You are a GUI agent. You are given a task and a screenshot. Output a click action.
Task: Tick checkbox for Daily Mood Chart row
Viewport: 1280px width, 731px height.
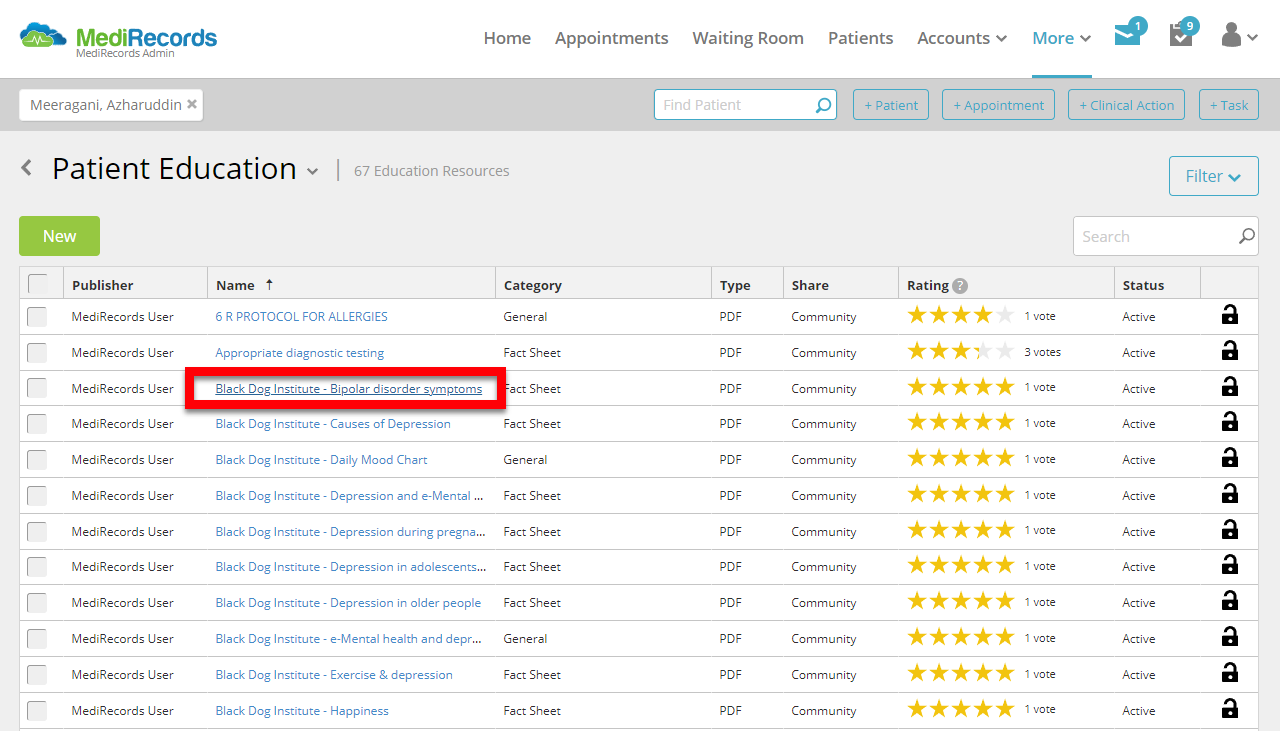[37, 460]
